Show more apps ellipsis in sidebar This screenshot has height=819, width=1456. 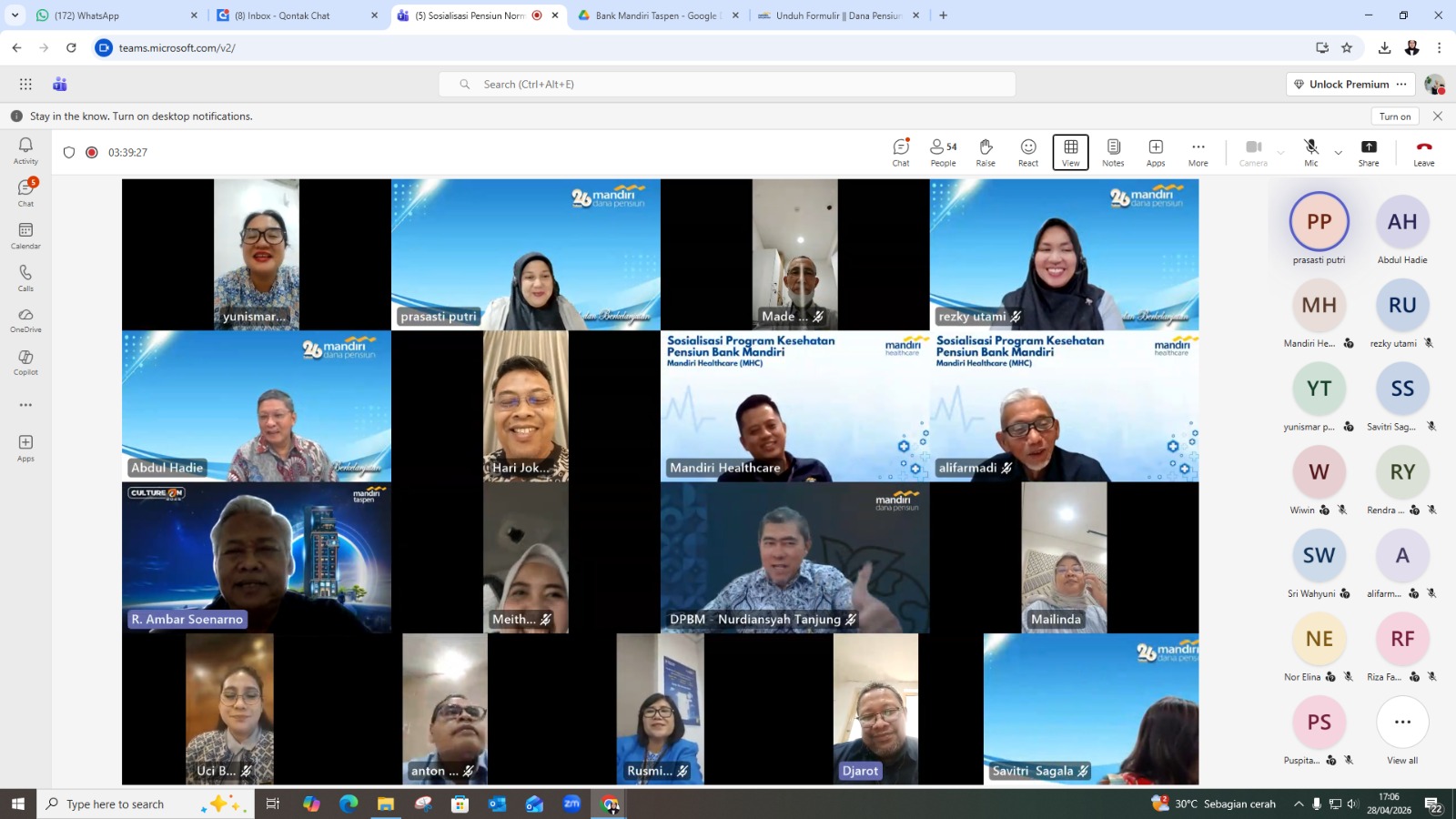[25, 405]
